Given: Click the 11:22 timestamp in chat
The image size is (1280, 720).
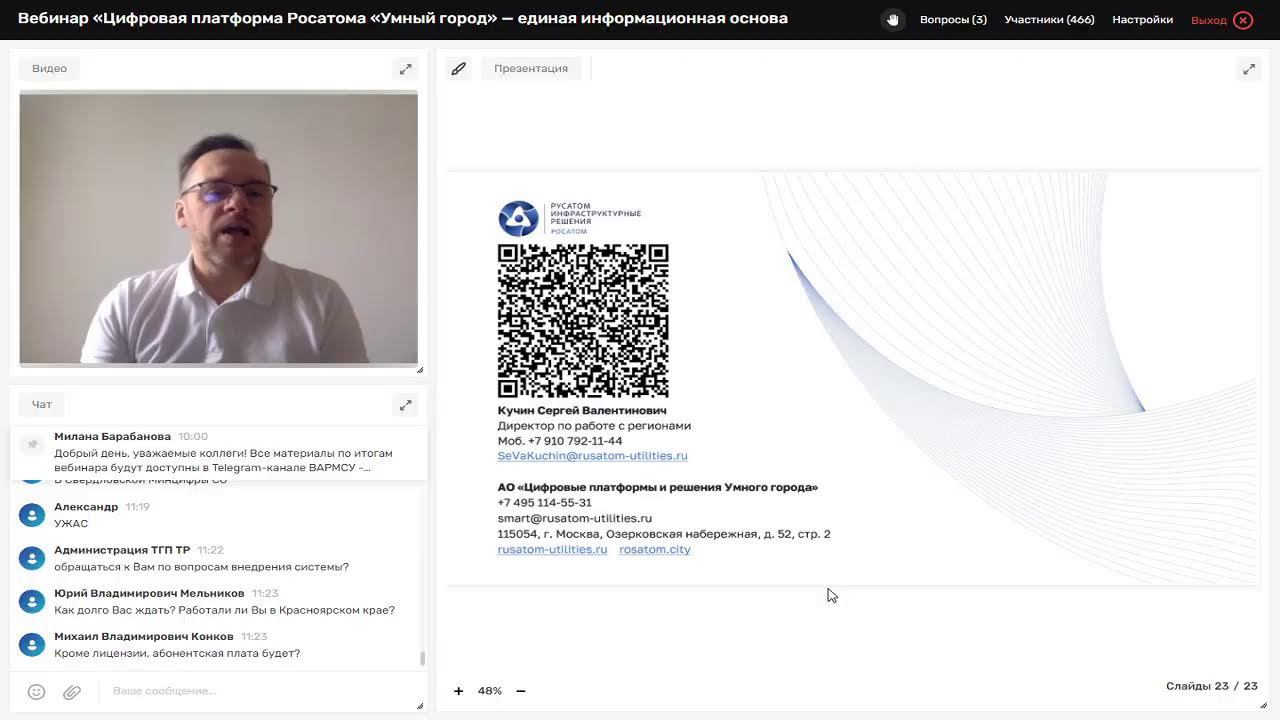Looking at the screenshot, I should click(x=210, y=550).
